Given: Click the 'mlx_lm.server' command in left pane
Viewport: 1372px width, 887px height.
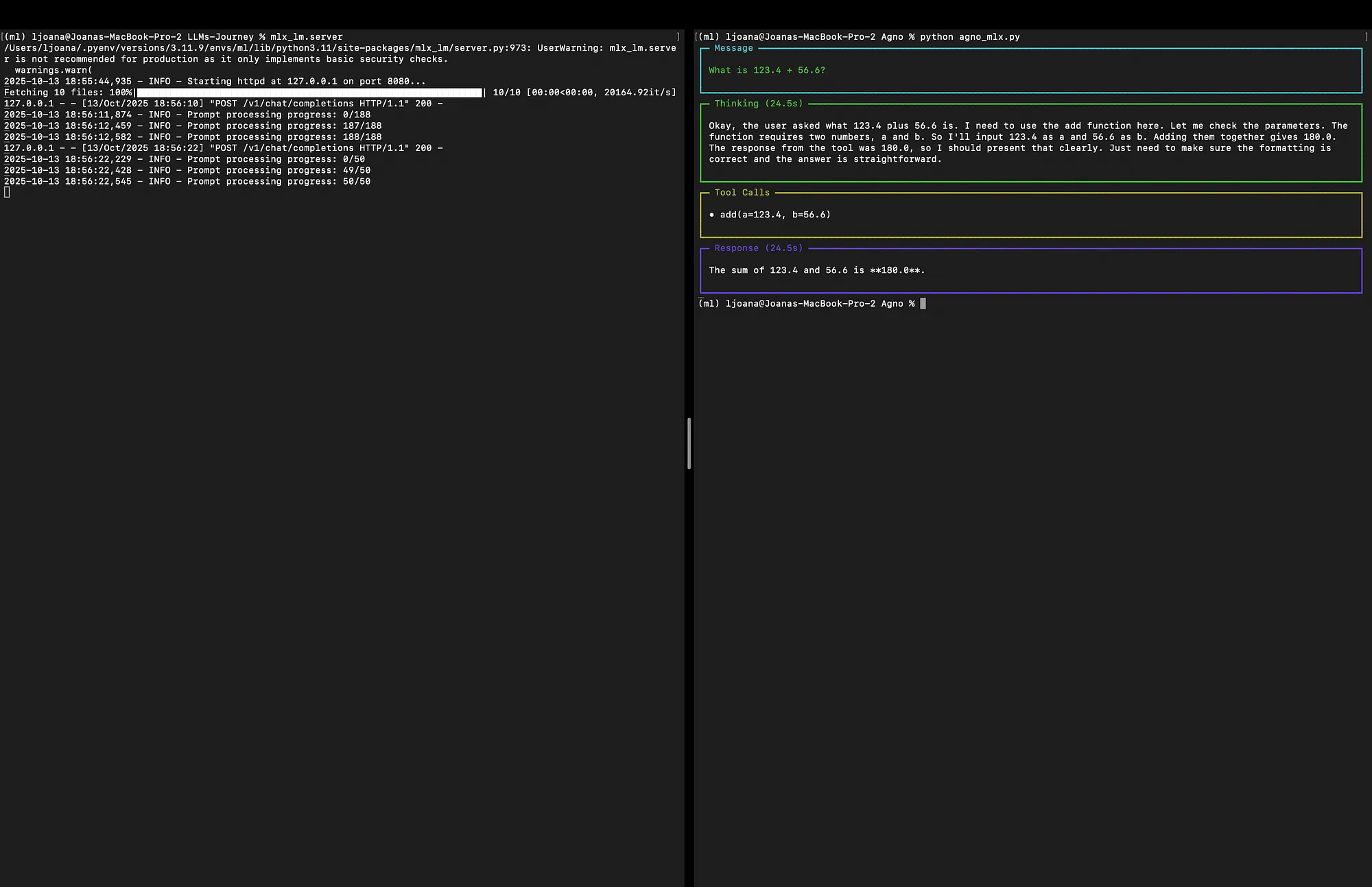Looking at the screenshot, I should pos(306,37).
